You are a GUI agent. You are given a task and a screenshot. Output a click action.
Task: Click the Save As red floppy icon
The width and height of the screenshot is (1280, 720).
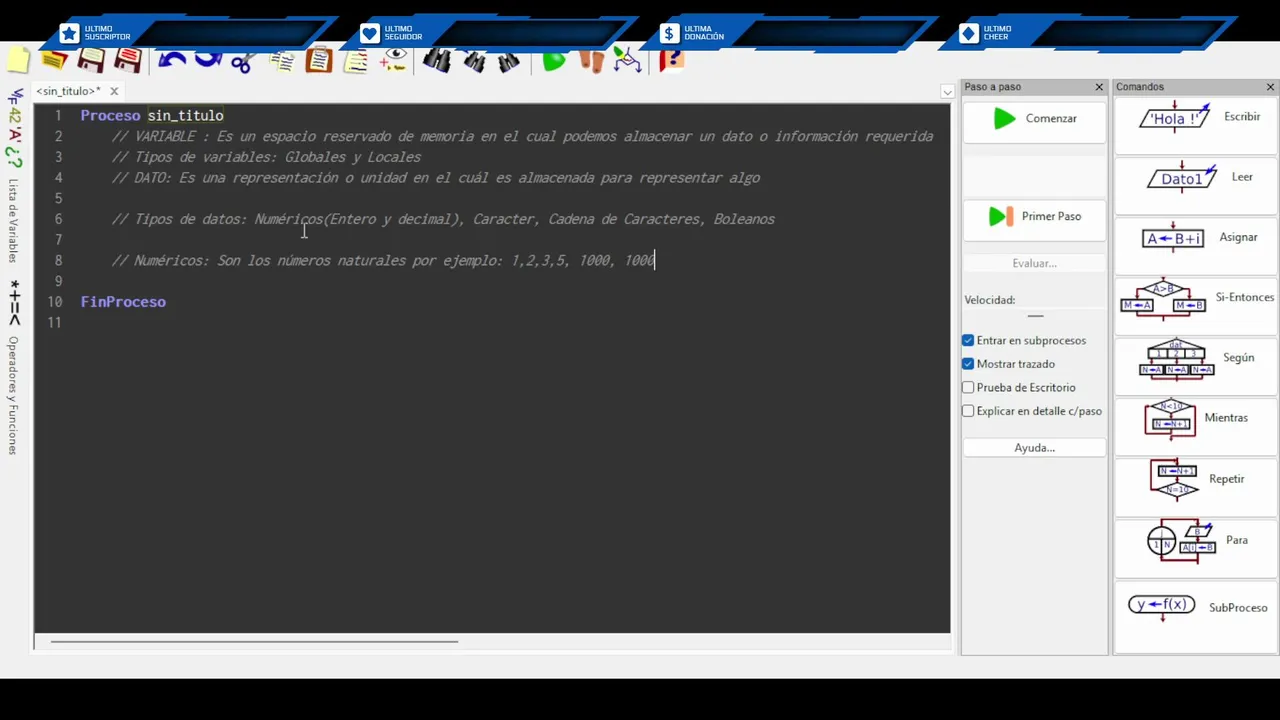click(128, 60)
